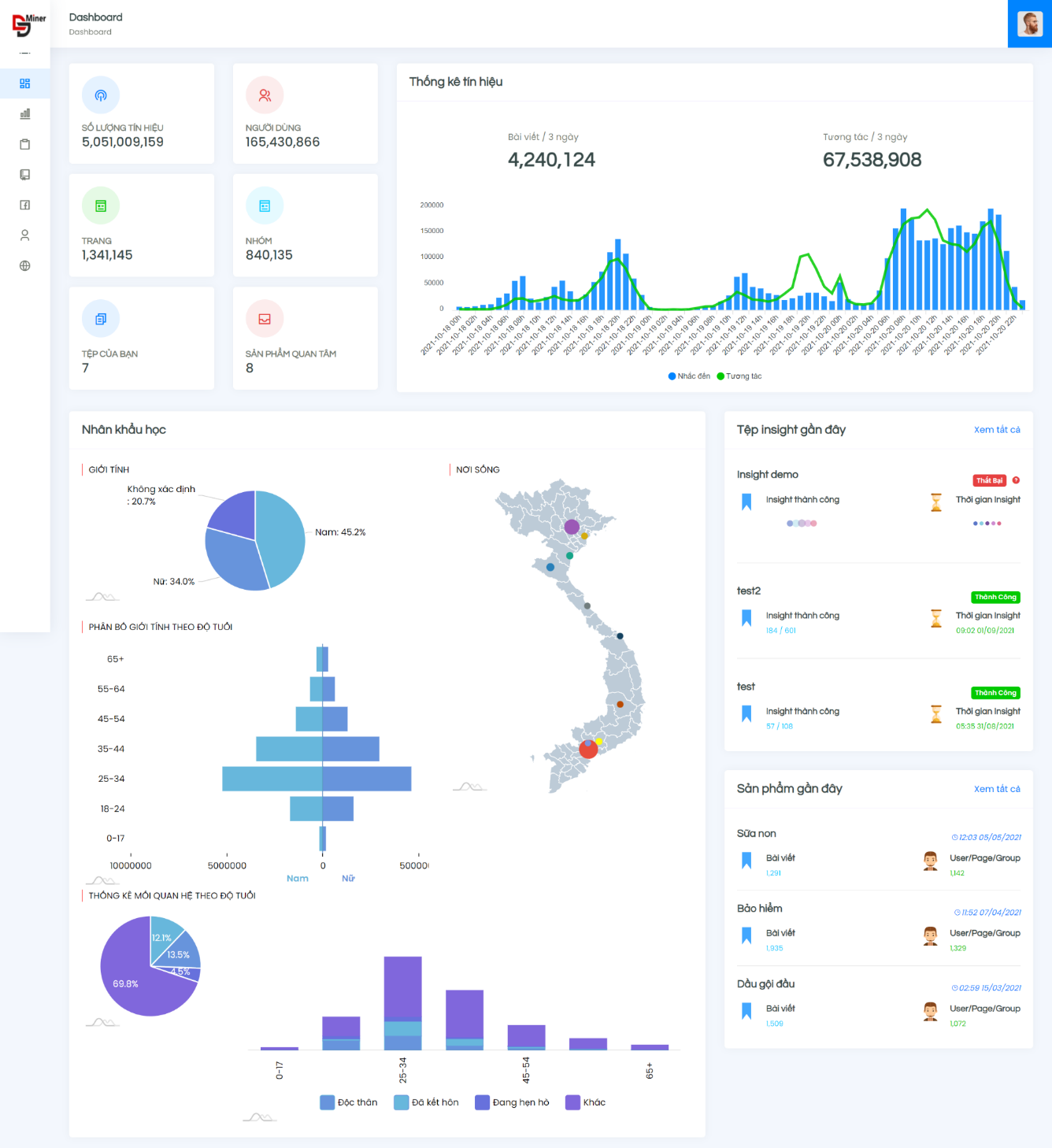Toggle the Độc thân legend entry

click(349, 1102)
